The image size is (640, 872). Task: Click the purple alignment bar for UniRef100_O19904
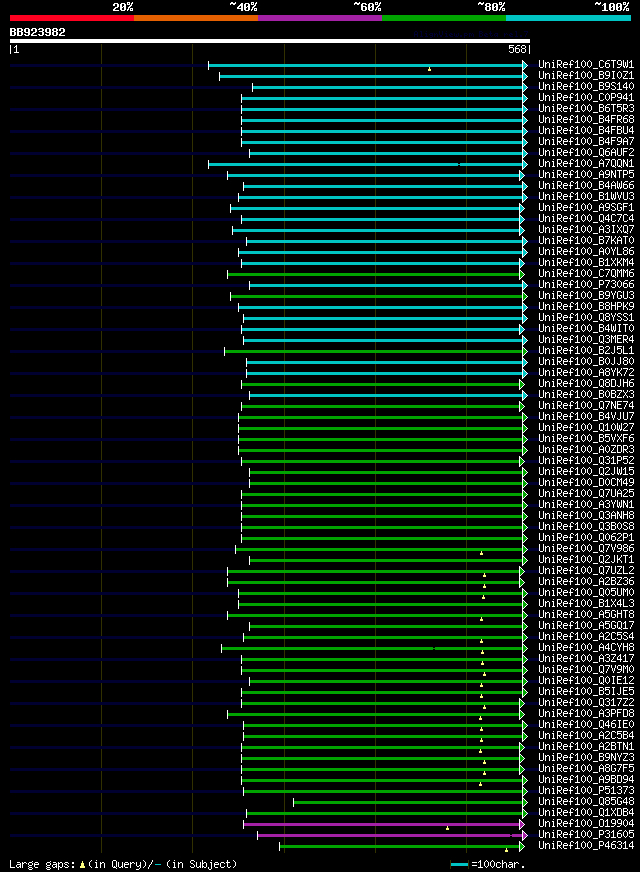384,825
